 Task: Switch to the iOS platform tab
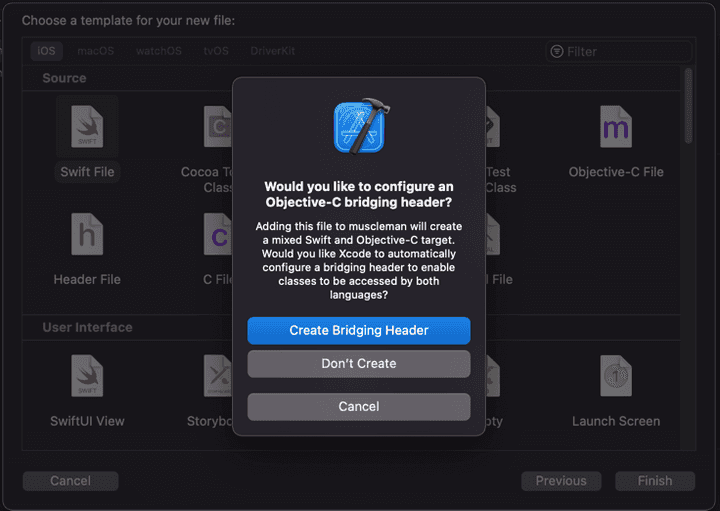pyautogui.click(x=46, y=51)
